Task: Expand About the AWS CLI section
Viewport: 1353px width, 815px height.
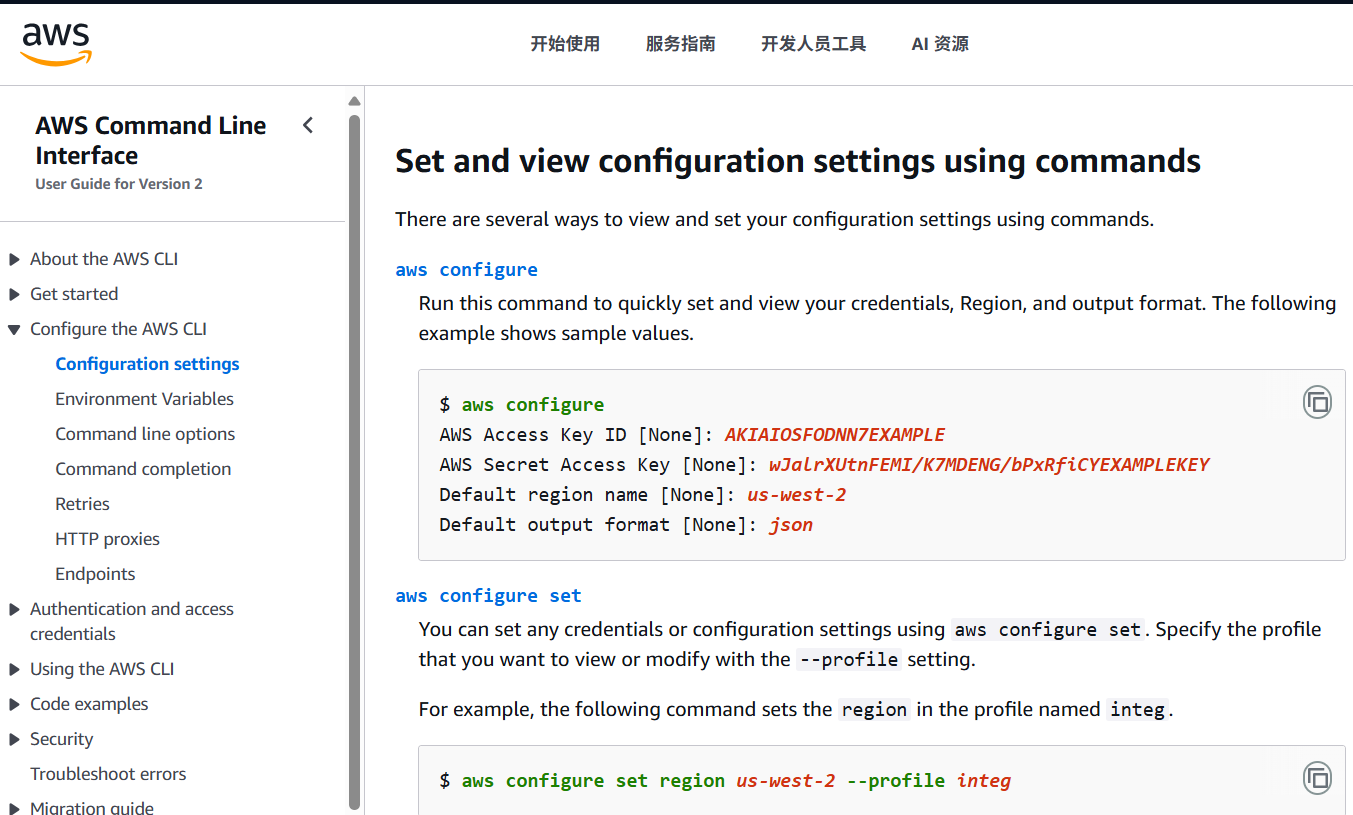Action: (14, 260)
